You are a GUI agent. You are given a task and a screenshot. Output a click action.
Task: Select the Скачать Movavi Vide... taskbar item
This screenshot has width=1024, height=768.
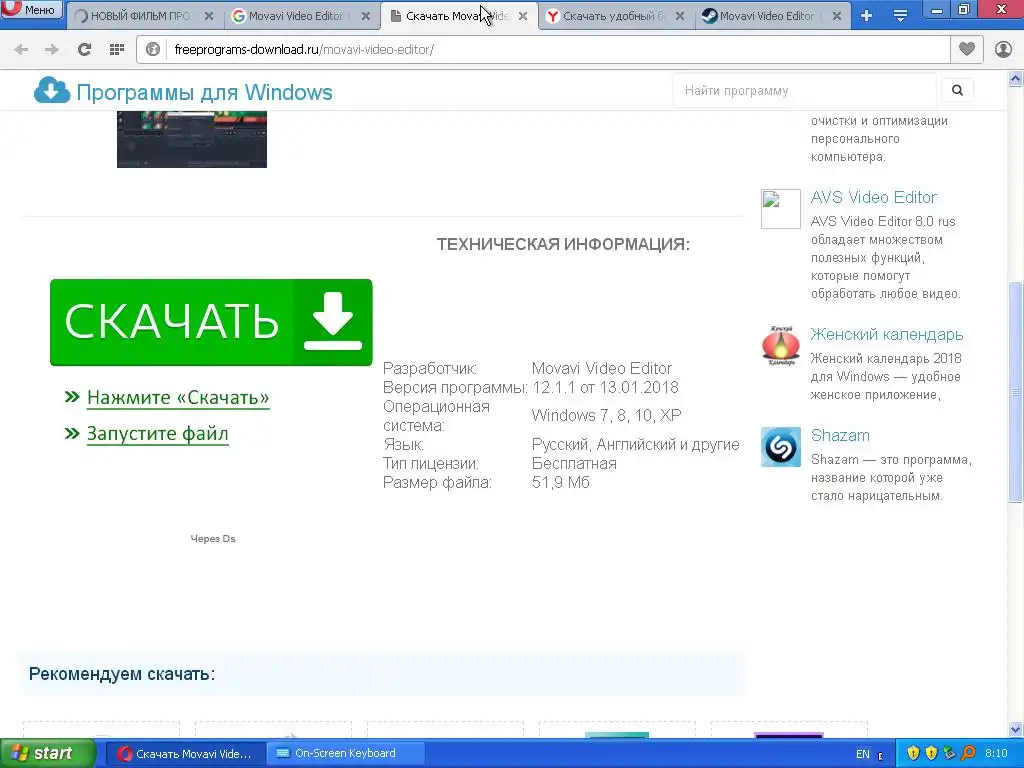pos(185,754)
